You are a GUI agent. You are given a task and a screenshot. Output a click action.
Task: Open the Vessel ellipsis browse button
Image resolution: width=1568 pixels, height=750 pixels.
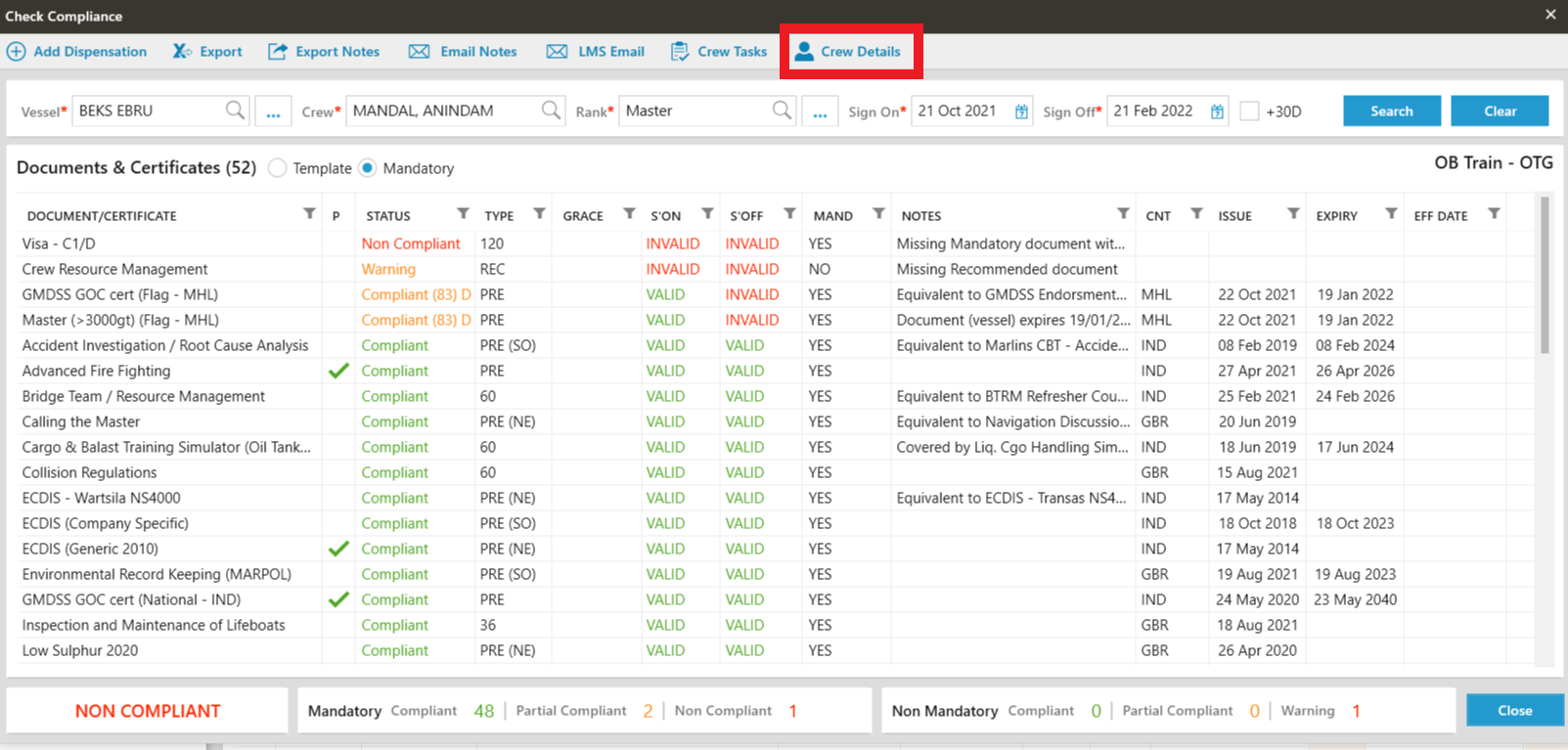pos(273,111)
